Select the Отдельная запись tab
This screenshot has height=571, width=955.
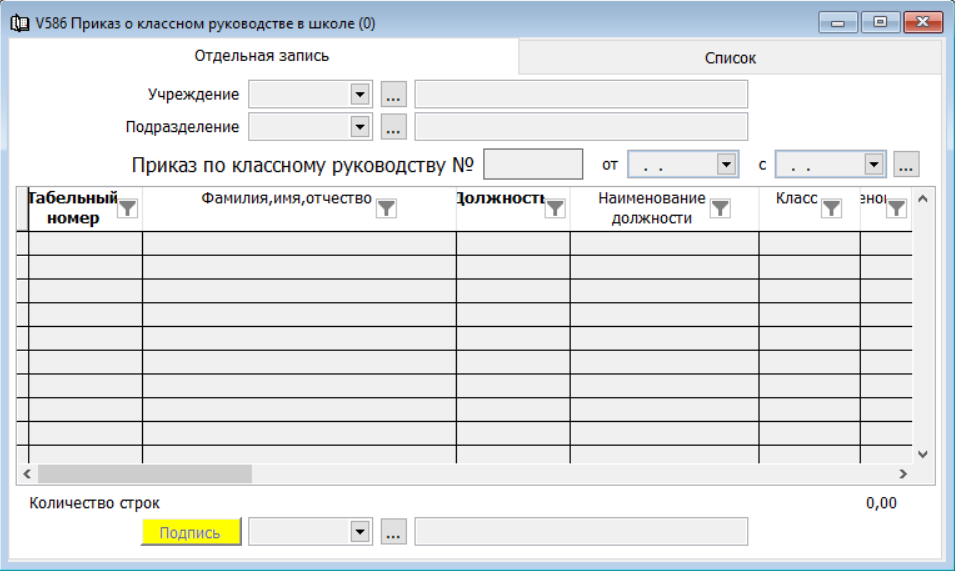tap(262, 56)
